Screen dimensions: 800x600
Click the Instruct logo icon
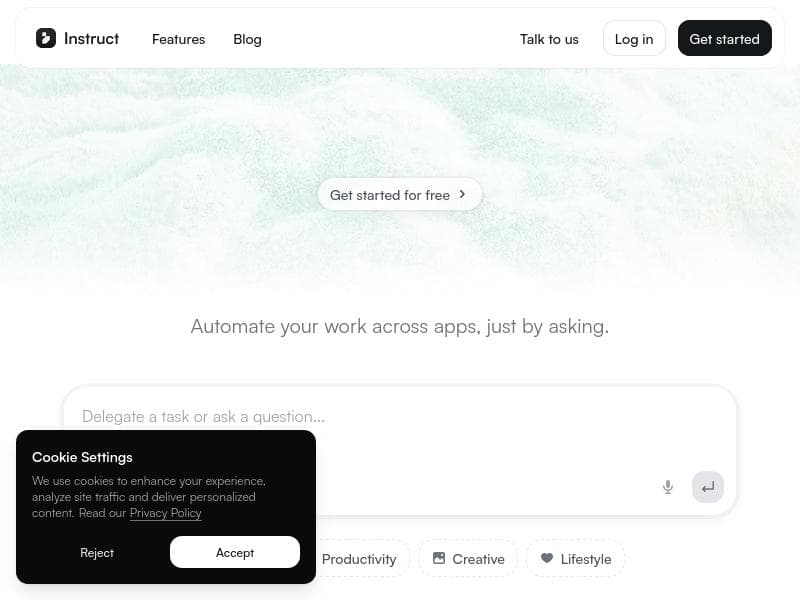(45, 38)
